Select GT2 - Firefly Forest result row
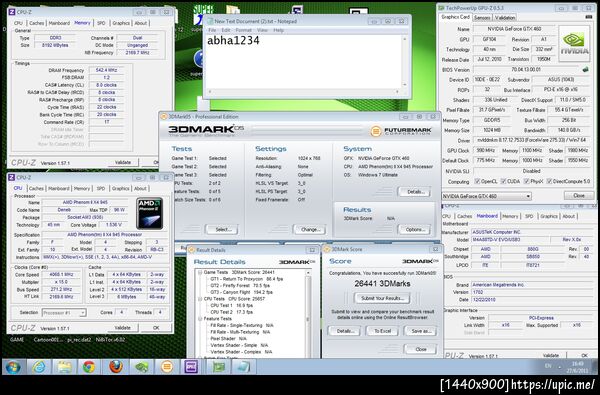The height and width of the screenshot is (395, 600). [240, 286]
